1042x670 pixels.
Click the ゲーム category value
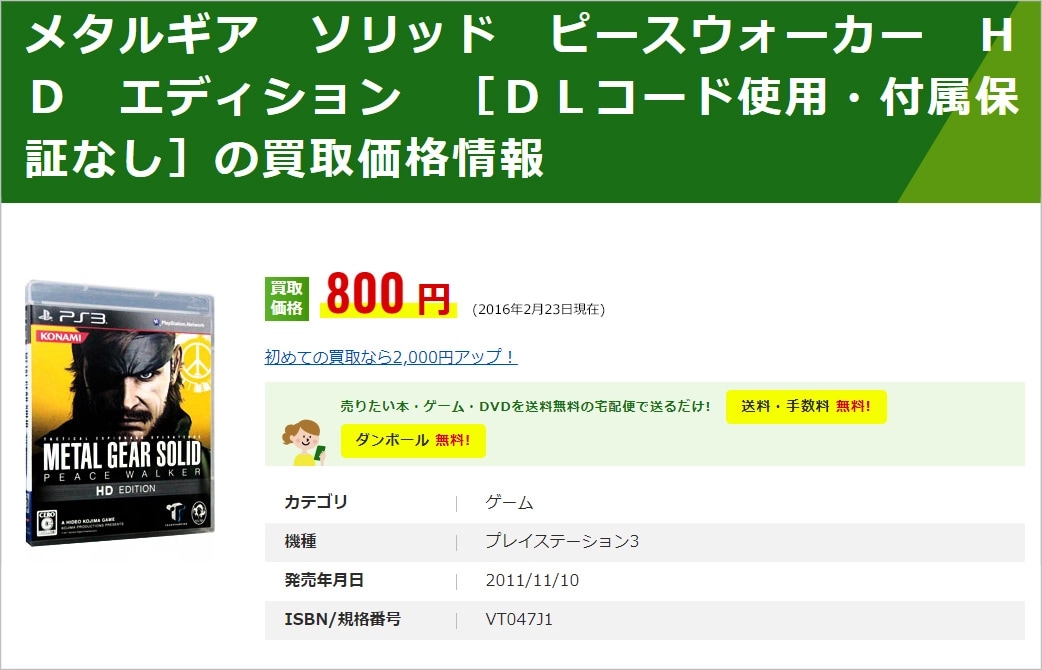[509, 502]
